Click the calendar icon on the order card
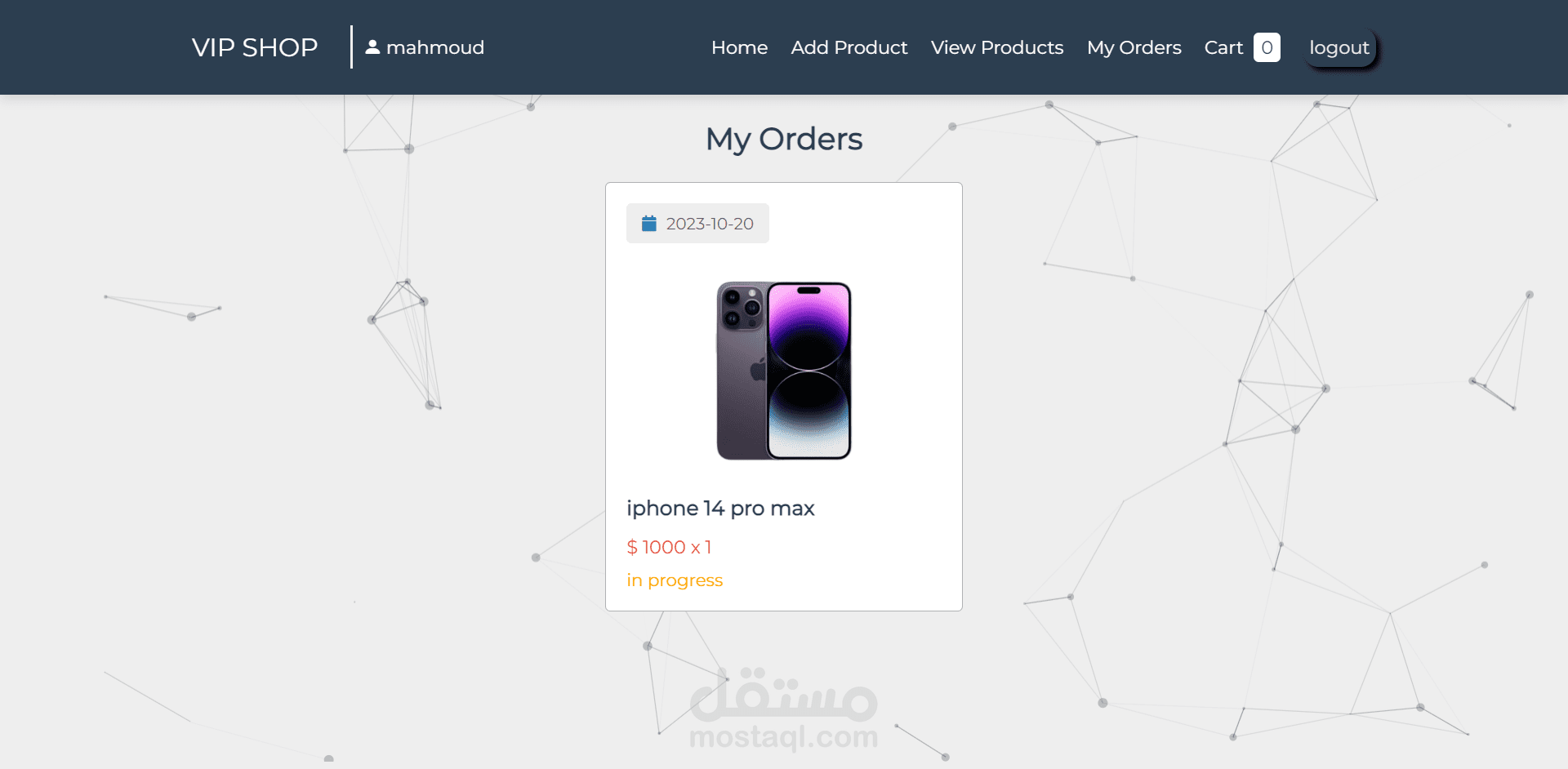This screenshot has height=769, width=1568. click(x=649, y=223)
